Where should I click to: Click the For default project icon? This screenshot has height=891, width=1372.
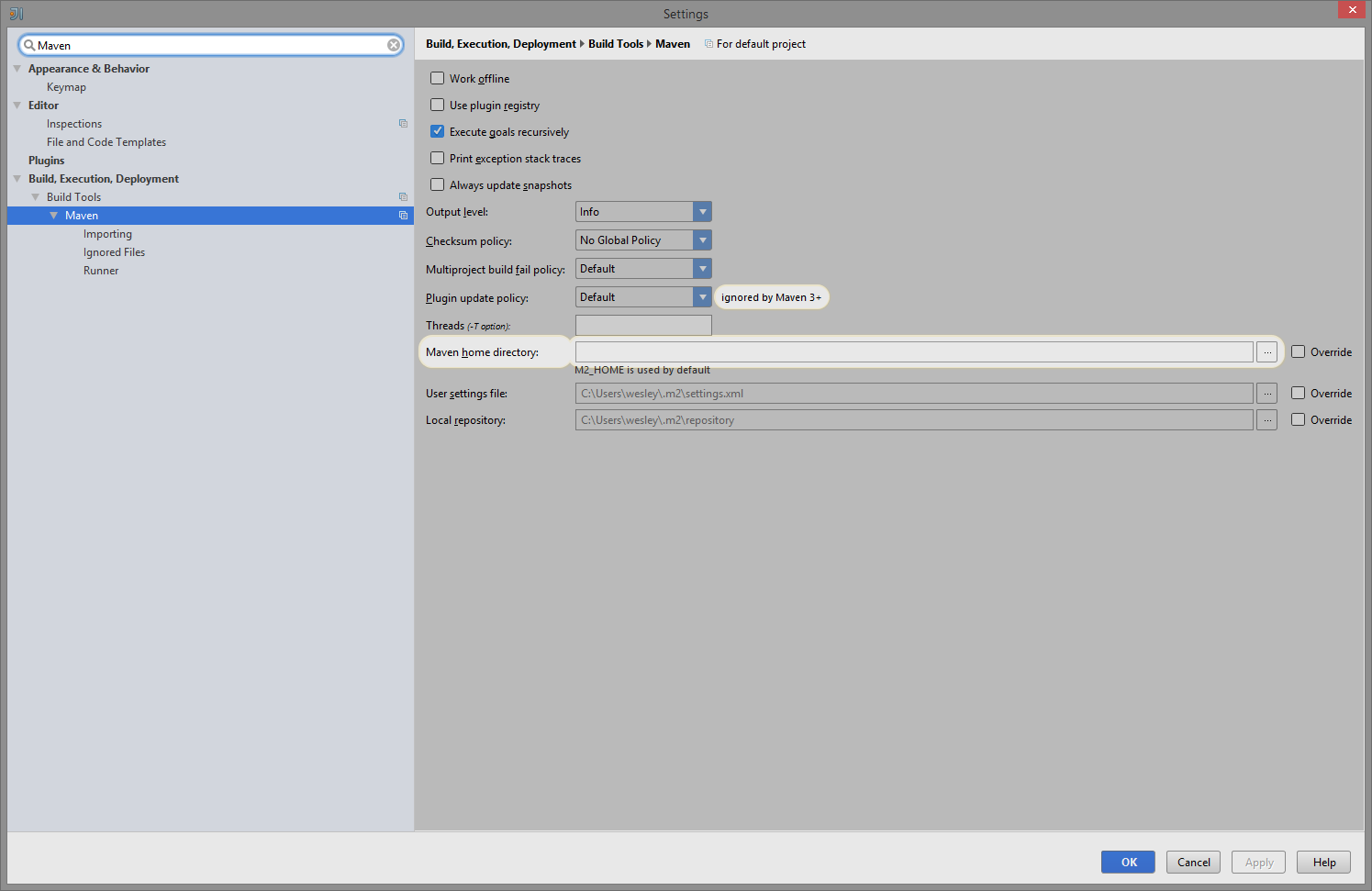(708, 44)
